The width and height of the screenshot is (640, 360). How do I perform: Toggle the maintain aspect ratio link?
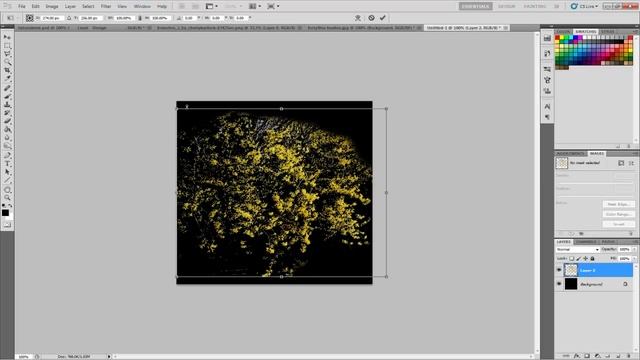pos(140,18)
